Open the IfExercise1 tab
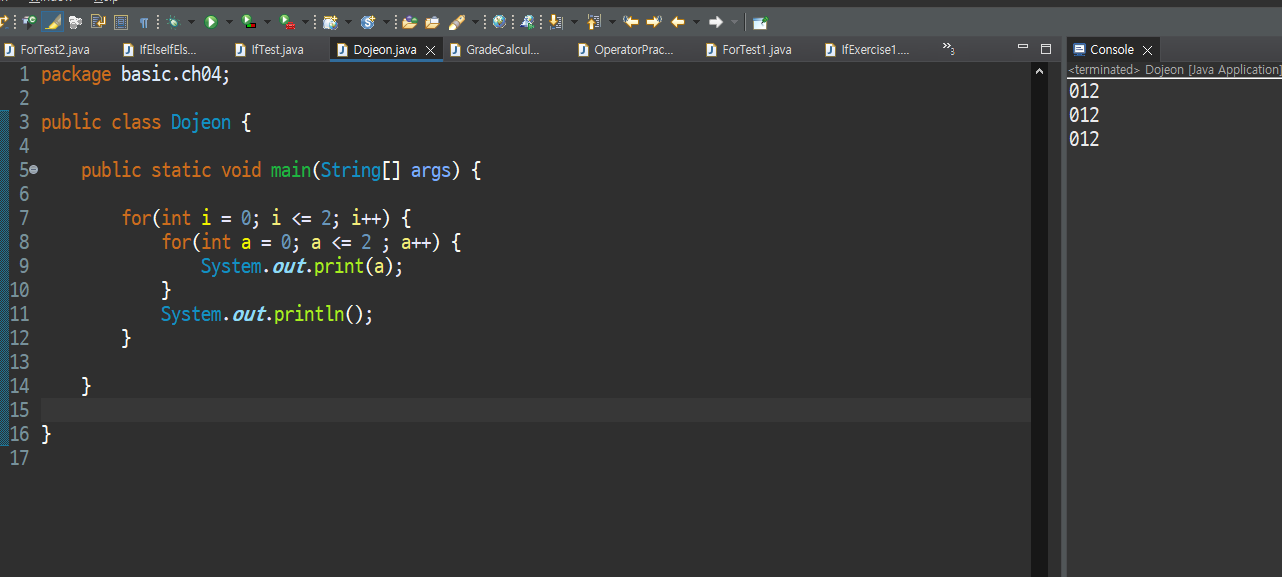The height and width of the screenshot is (577, 1282). tap(867, 49)
